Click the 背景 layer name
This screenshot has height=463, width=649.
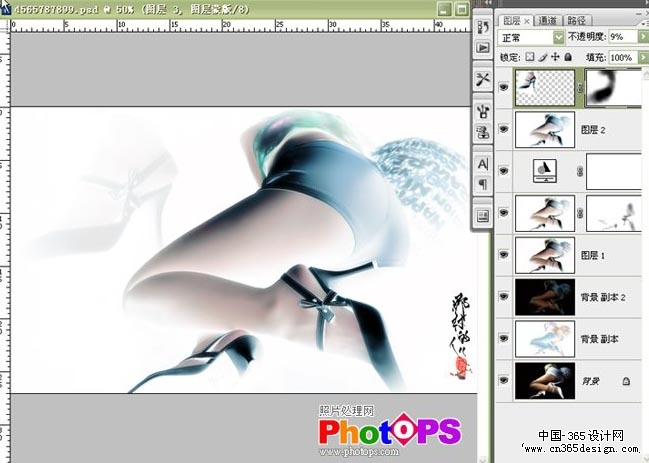[591, 381]
